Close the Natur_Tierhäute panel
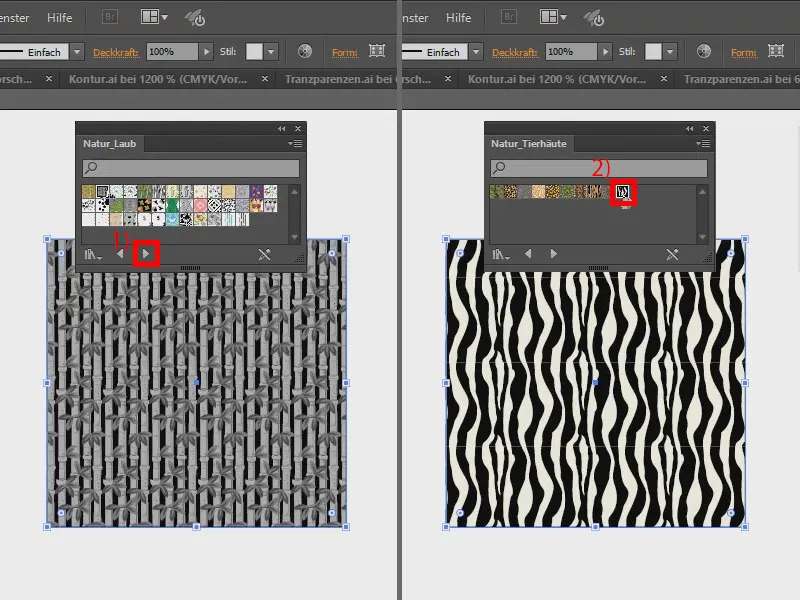This screenshot has width=800, height=600. [x=706, y=129]
